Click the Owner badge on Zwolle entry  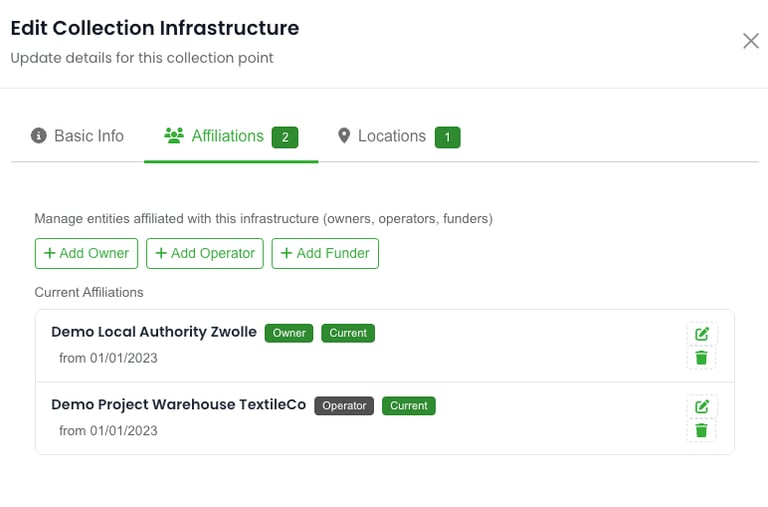pyautogui.click(x=289, y=333)
